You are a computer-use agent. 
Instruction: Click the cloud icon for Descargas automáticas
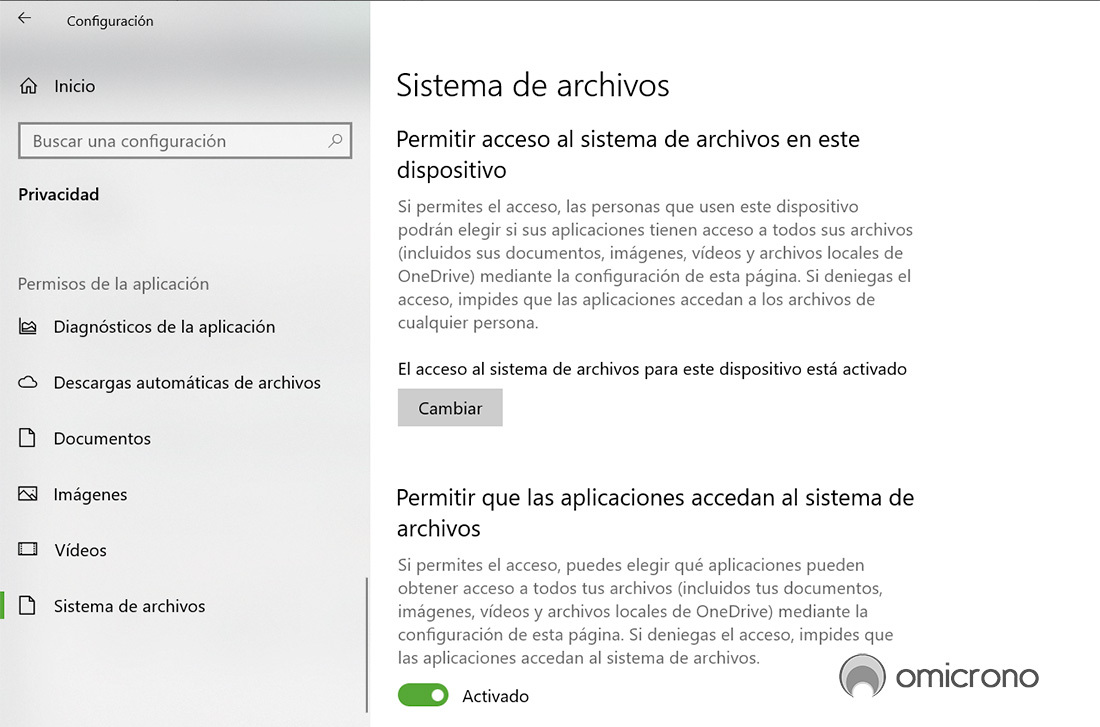[x=28, y=382]
